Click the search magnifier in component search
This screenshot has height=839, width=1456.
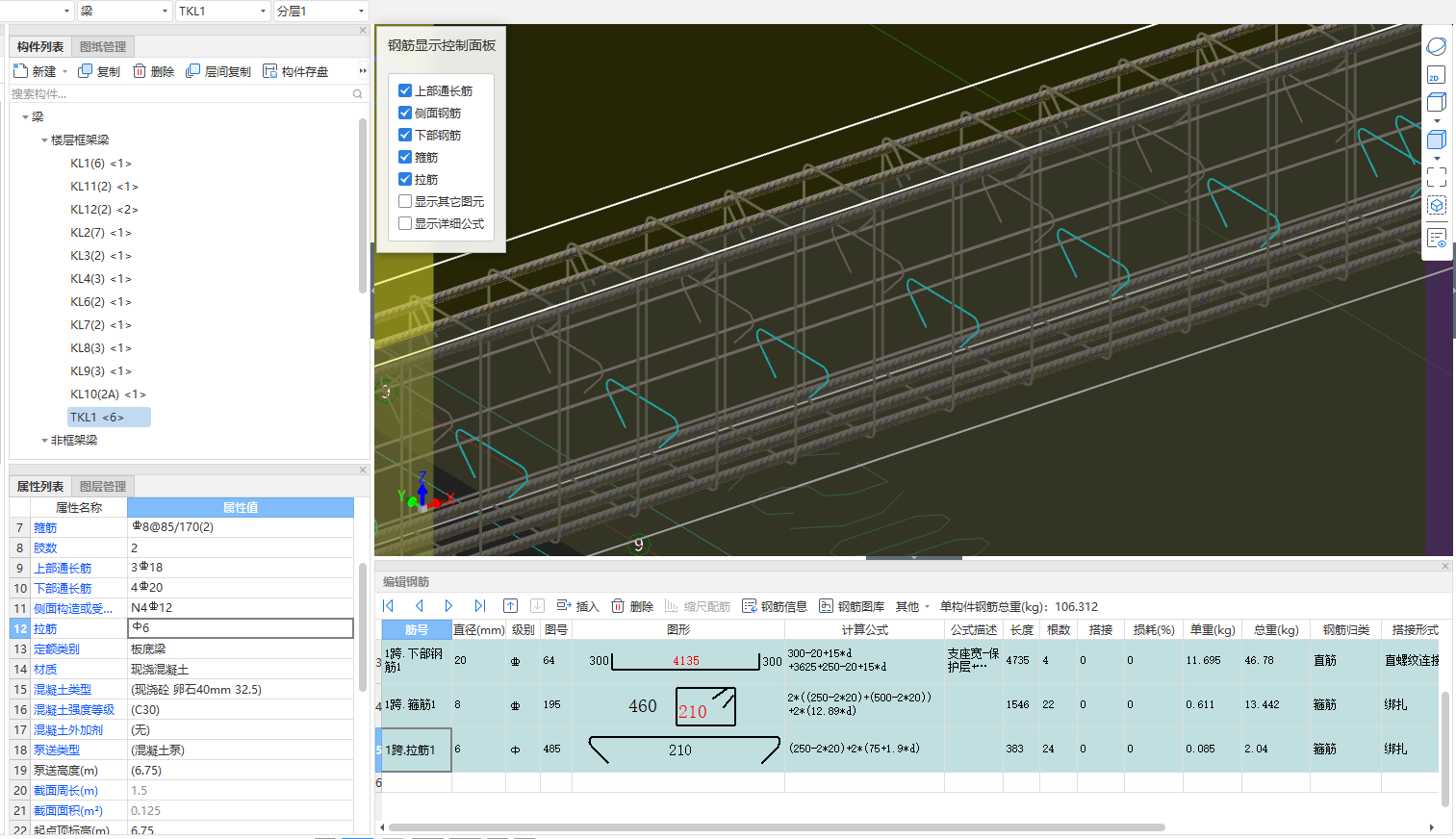coord(358,94)
